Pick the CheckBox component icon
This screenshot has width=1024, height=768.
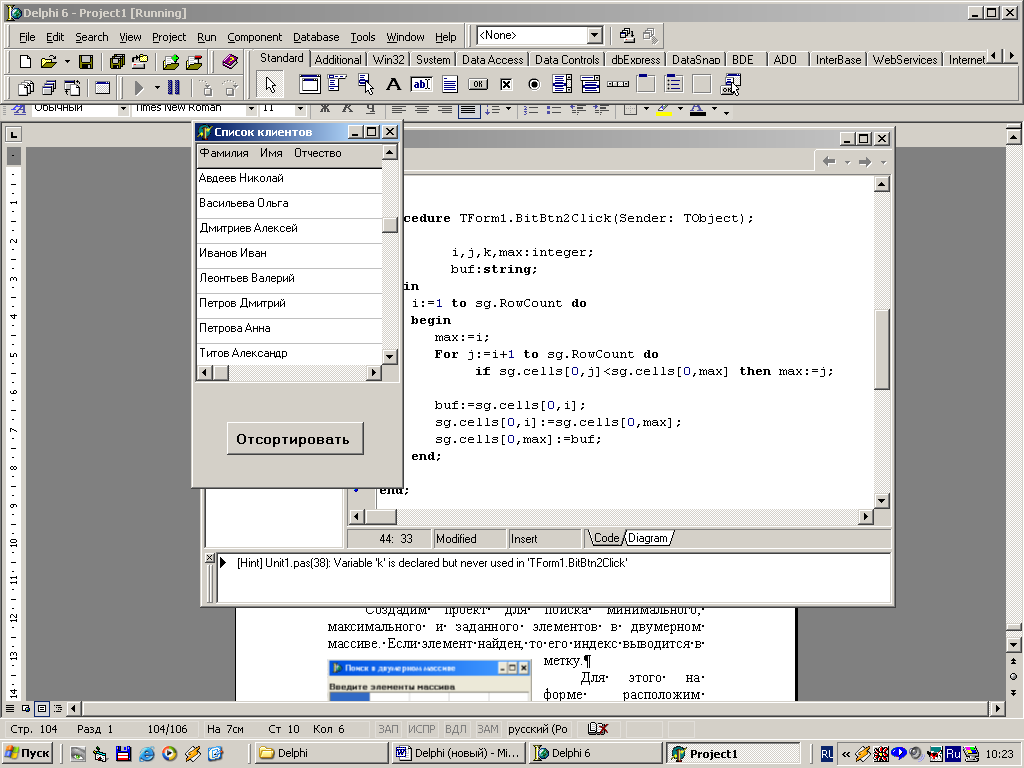506,84
